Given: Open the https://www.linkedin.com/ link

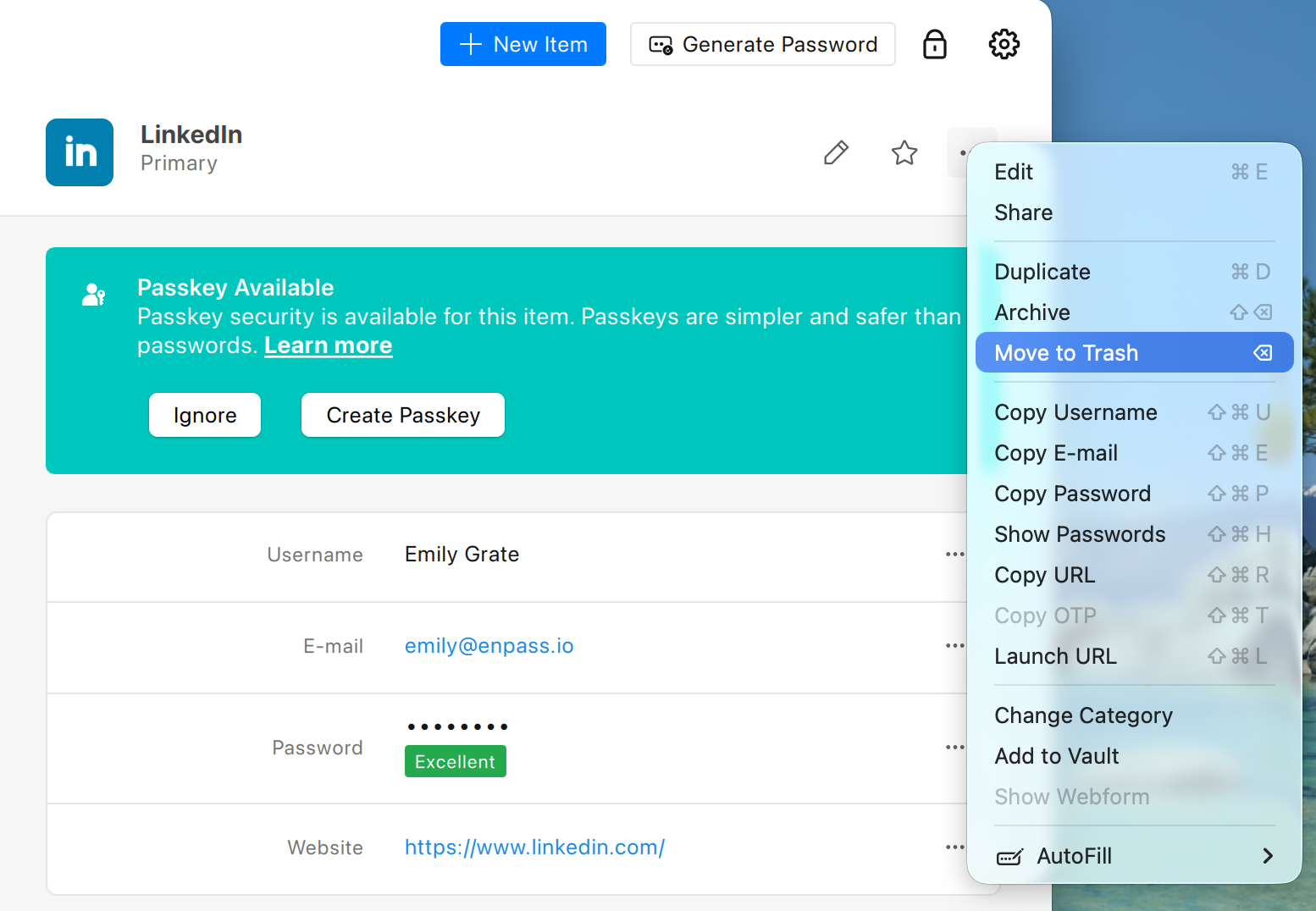Looking at the screenshot, I should pyautogui.click(x=535, y=848).
